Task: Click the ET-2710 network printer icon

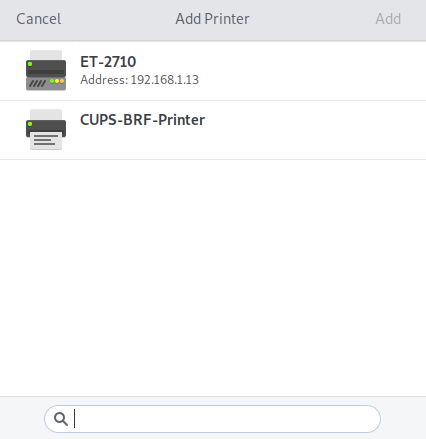Action: 46,70
